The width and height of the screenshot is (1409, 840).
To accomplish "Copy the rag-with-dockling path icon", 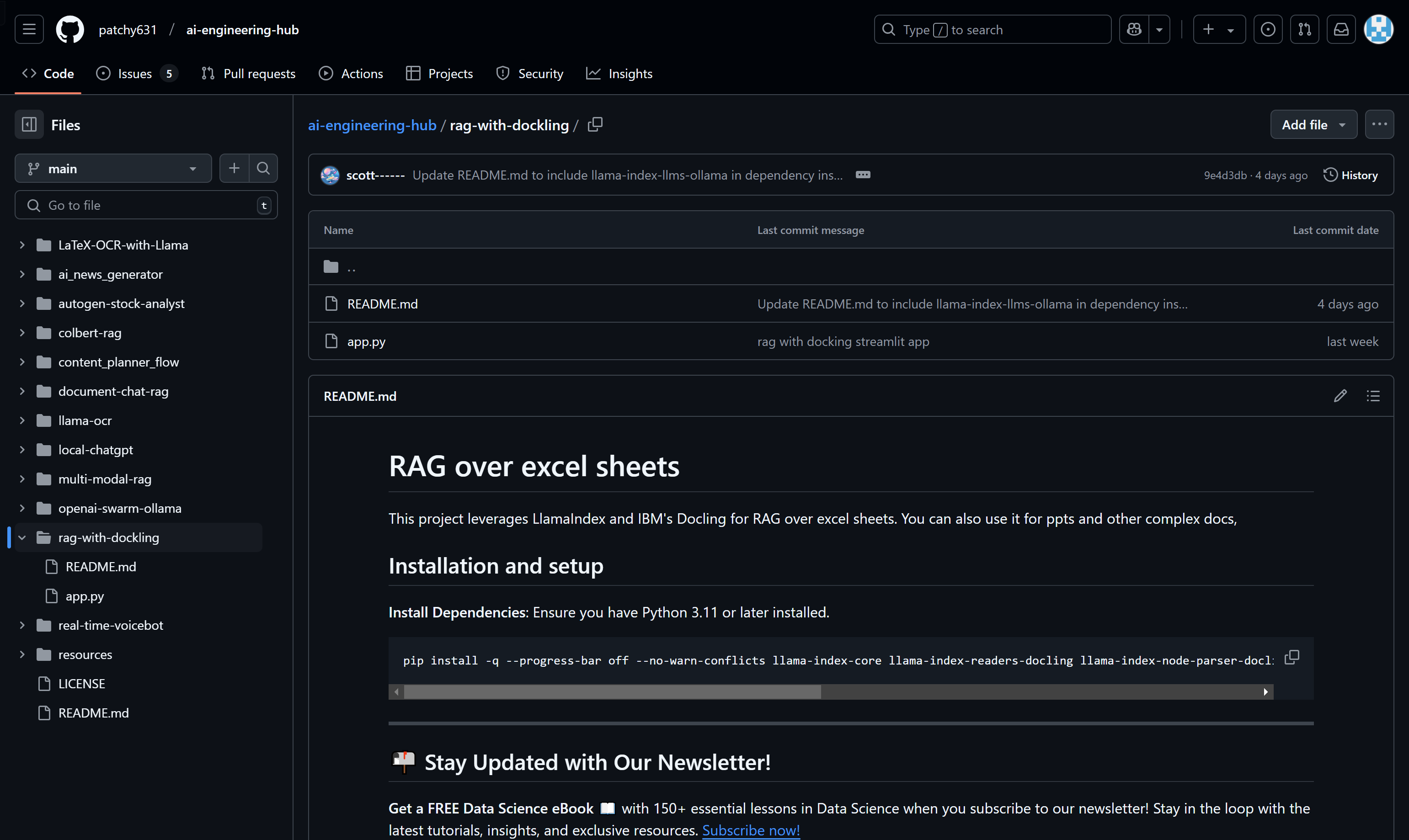I will point(595,124).
